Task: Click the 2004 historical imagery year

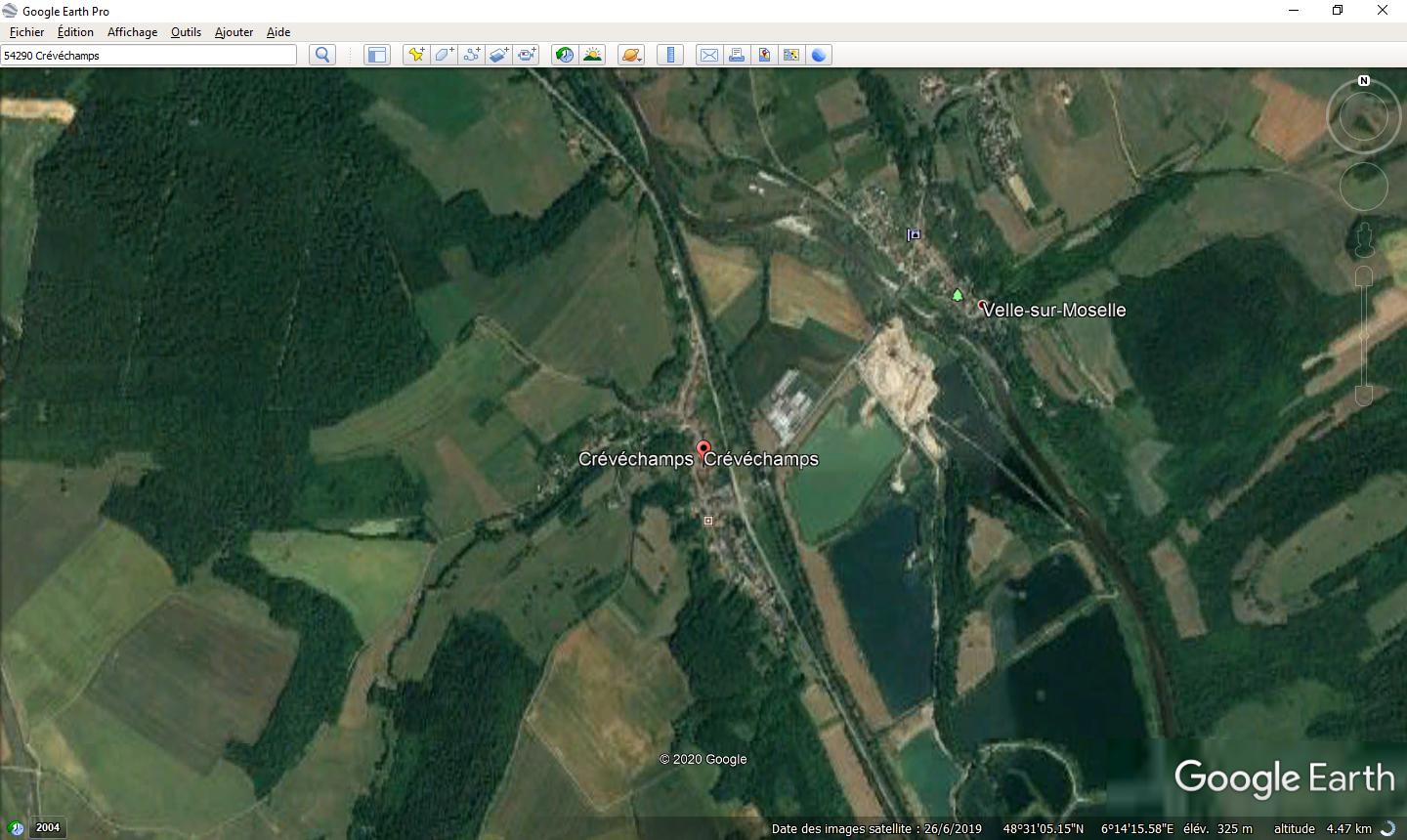Action: coord(48,827)
